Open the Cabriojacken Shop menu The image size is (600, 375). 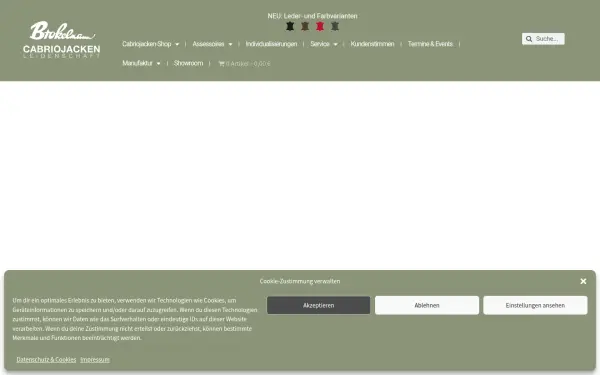pos(147,44)
